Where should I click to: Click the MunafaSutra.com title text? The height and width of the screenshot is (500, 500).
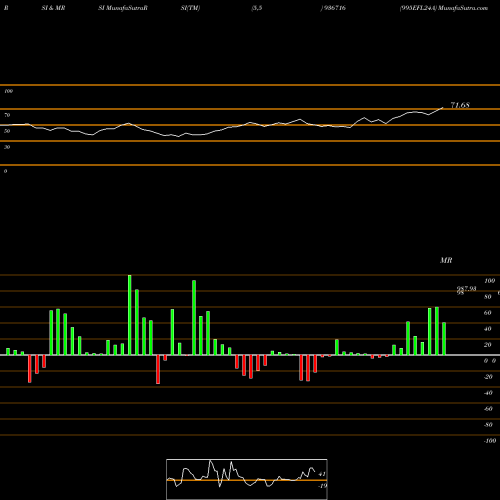pyautogui.click(x=463, y=8)
